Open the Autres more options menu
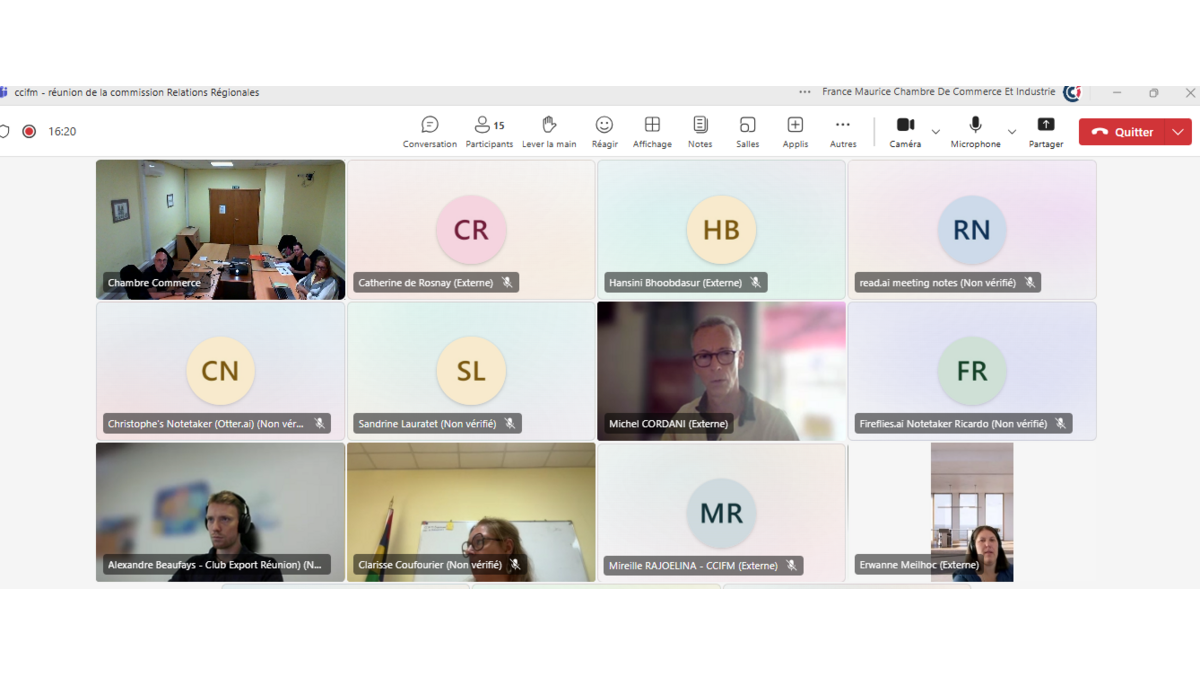Viewport: 1200px width, 675px height. click(x=843, y=131)
